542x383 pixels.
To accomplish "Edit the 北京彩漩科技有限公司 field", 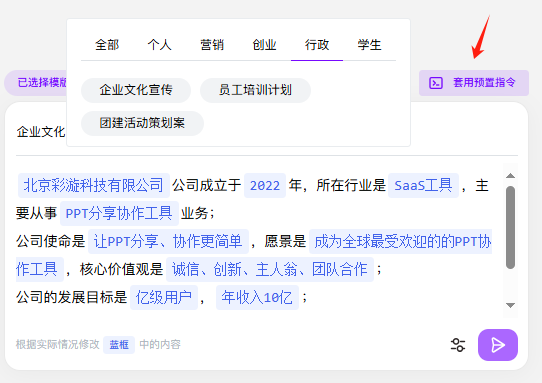I will (93, 186).
